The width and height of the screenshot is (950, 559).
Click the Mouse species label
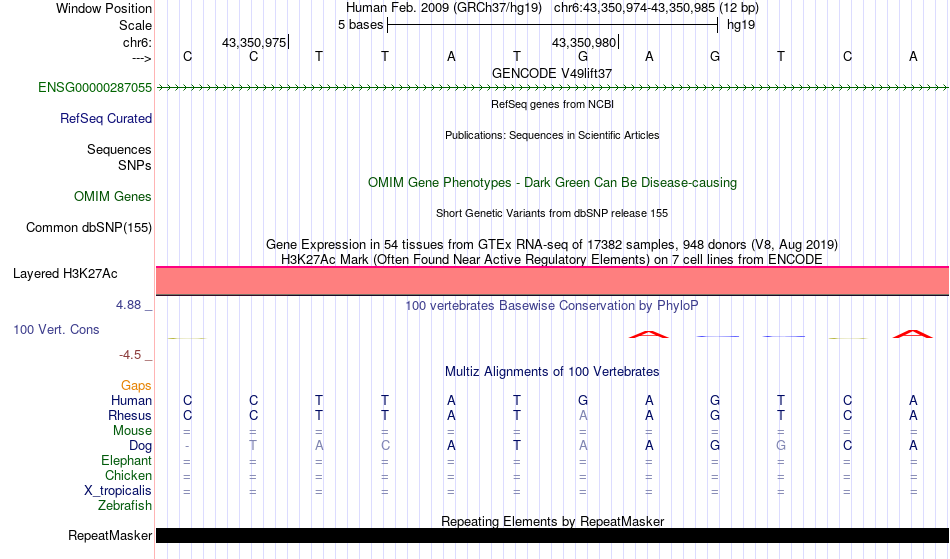pos(132,431)
